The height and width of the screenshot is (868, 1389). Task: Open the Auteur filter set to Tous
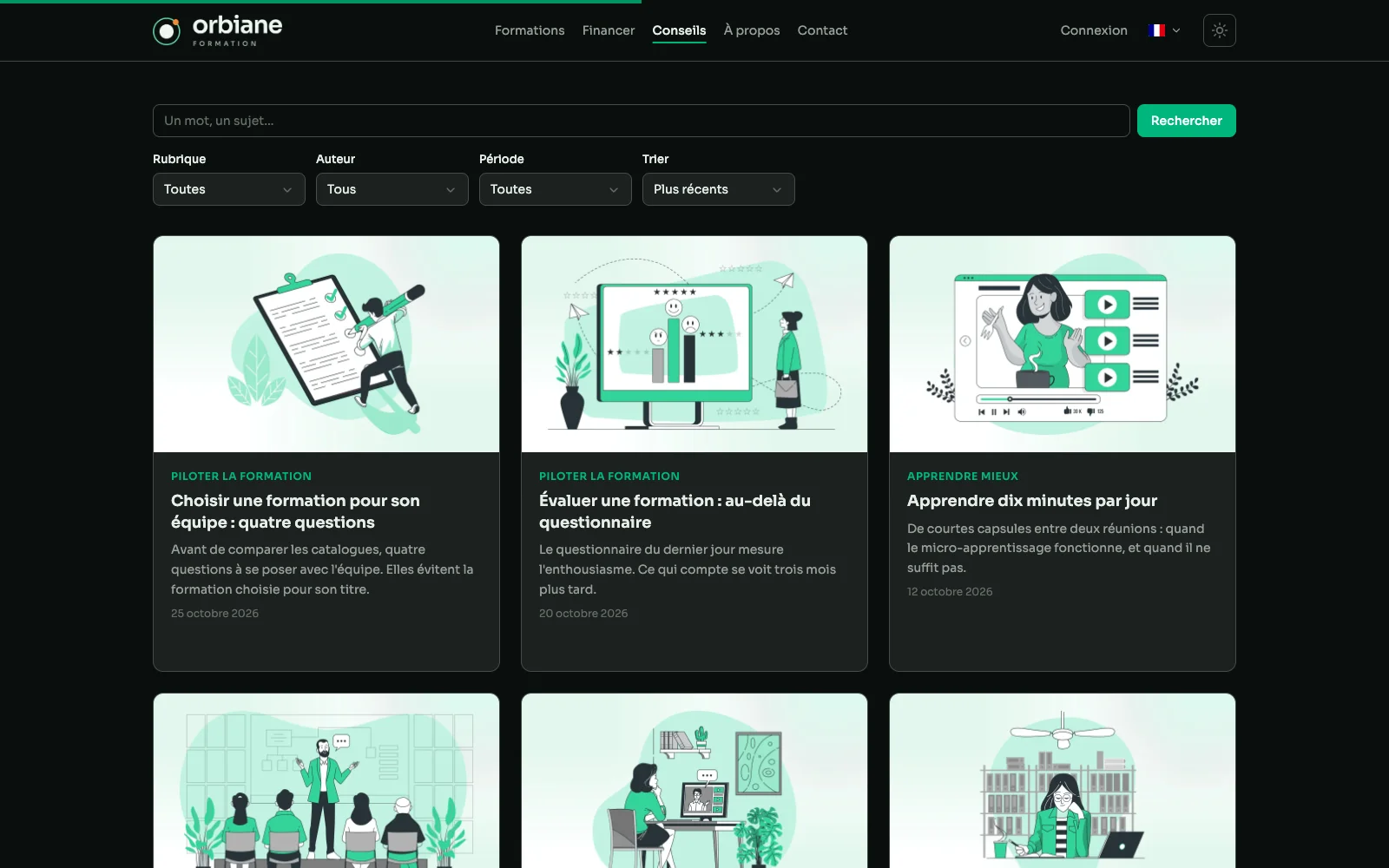[392, 189]
